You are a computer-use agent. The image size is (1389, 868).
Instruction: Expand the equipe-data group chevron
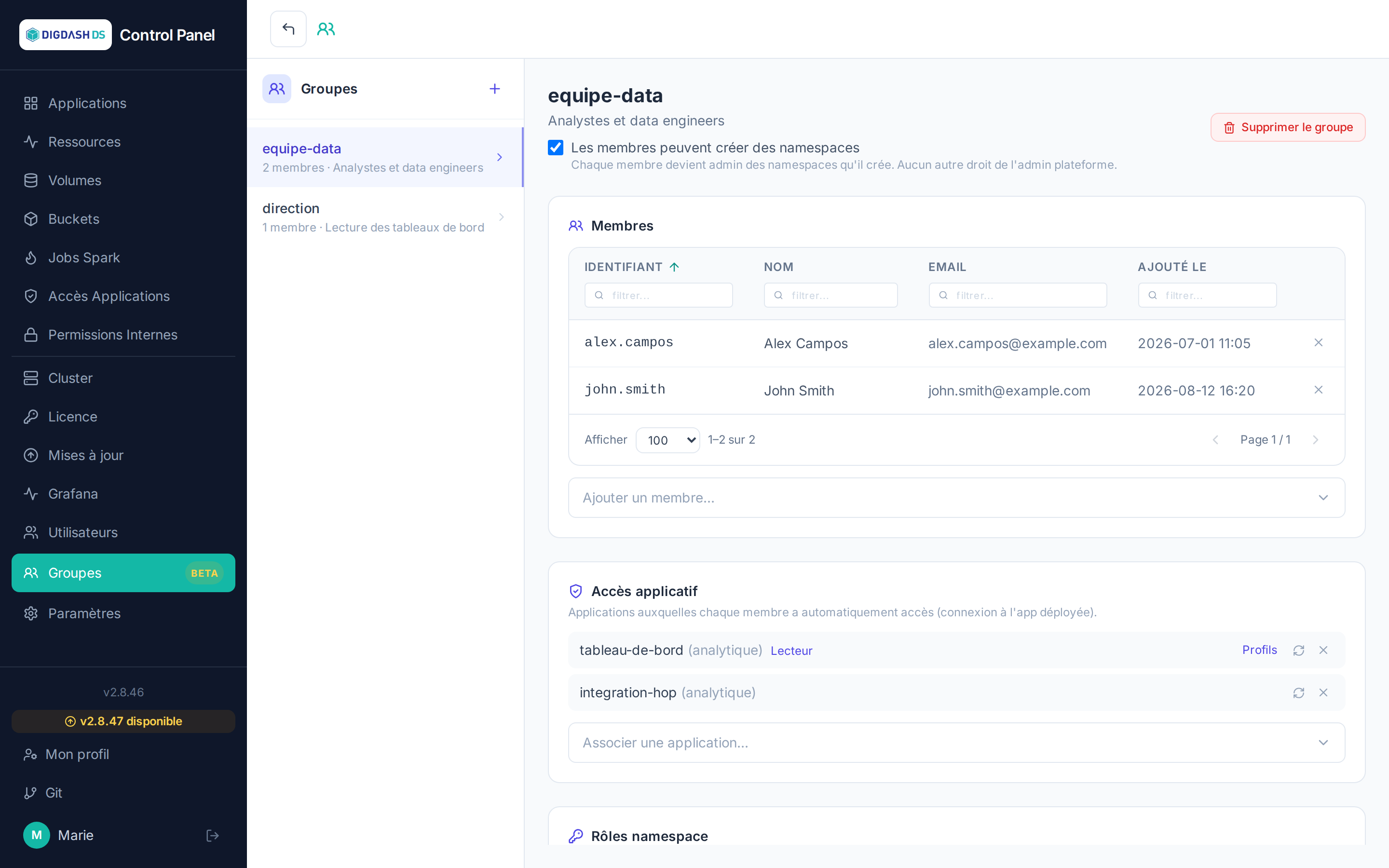pyautogui.click(x=499, y=157)
